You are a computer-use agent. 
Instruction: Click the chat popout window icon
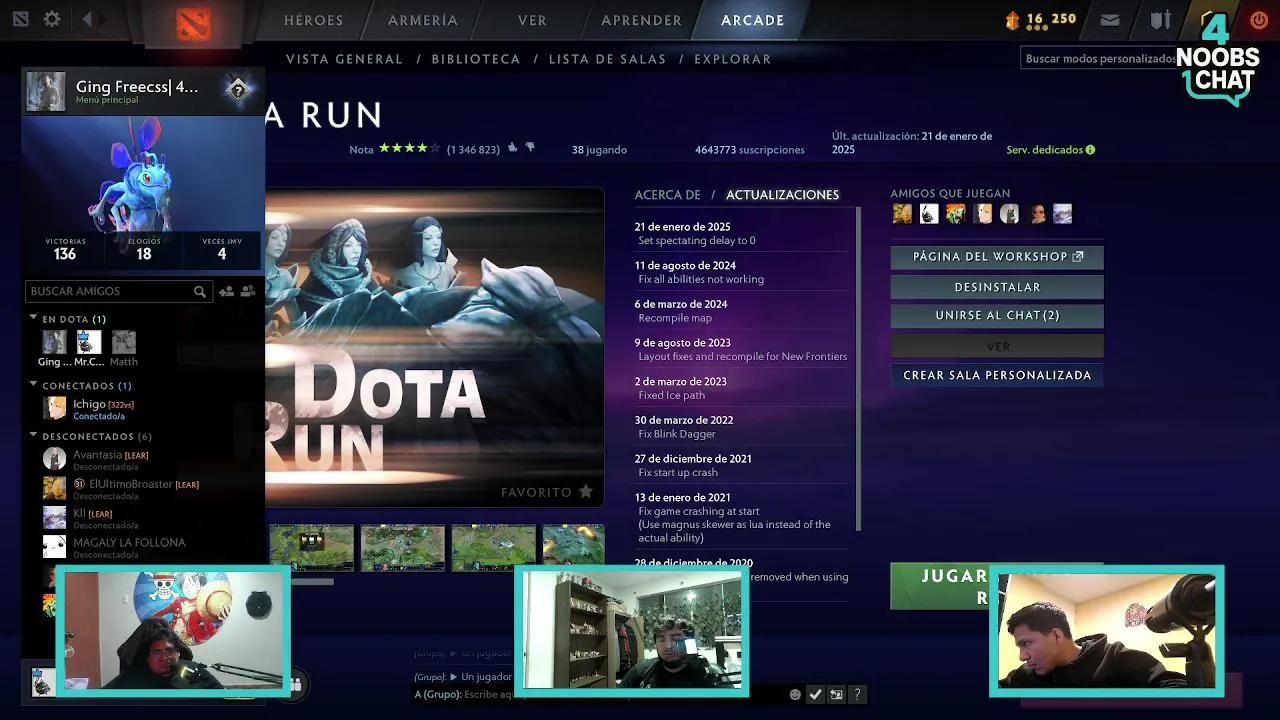point(836,694)
